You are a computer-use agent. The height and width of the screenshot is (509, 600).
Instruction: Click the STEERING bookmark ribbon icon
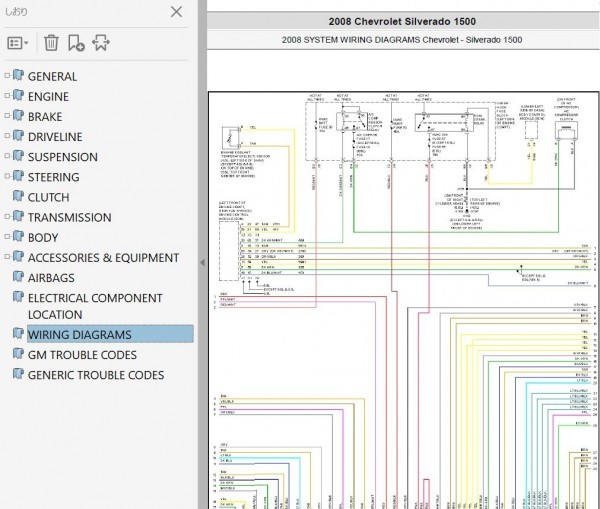coord(18,175)
